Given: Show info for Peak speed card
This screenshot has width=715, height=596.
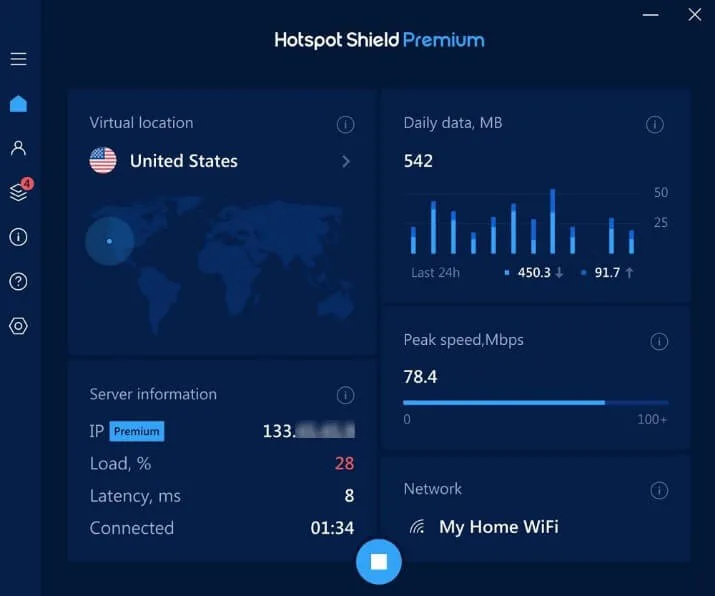Looking at the screenshot, I should coord(659,341).
